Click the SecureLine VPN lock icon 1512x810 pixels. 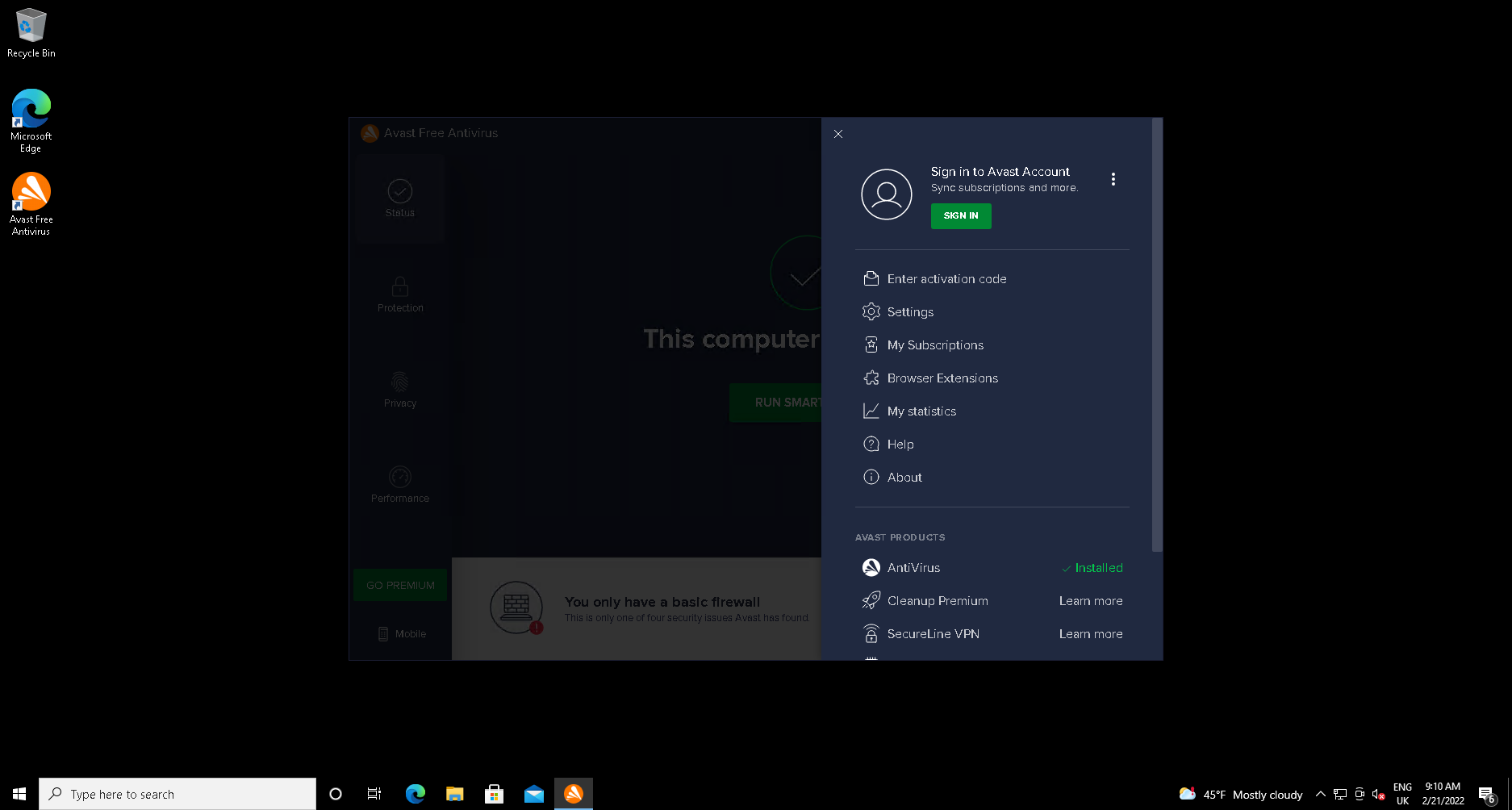pos(871,633)
